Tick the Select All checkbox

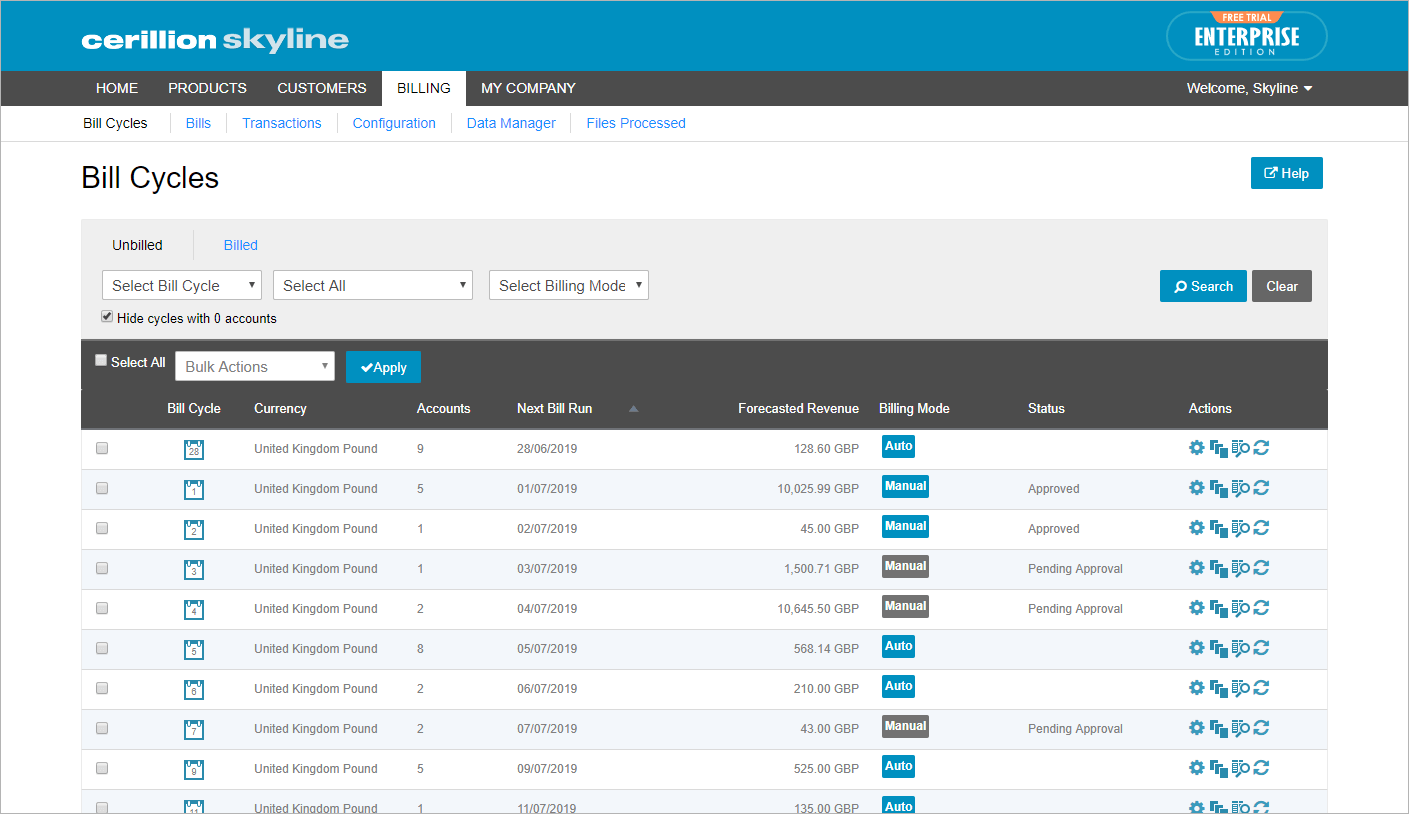coord(101,360)
